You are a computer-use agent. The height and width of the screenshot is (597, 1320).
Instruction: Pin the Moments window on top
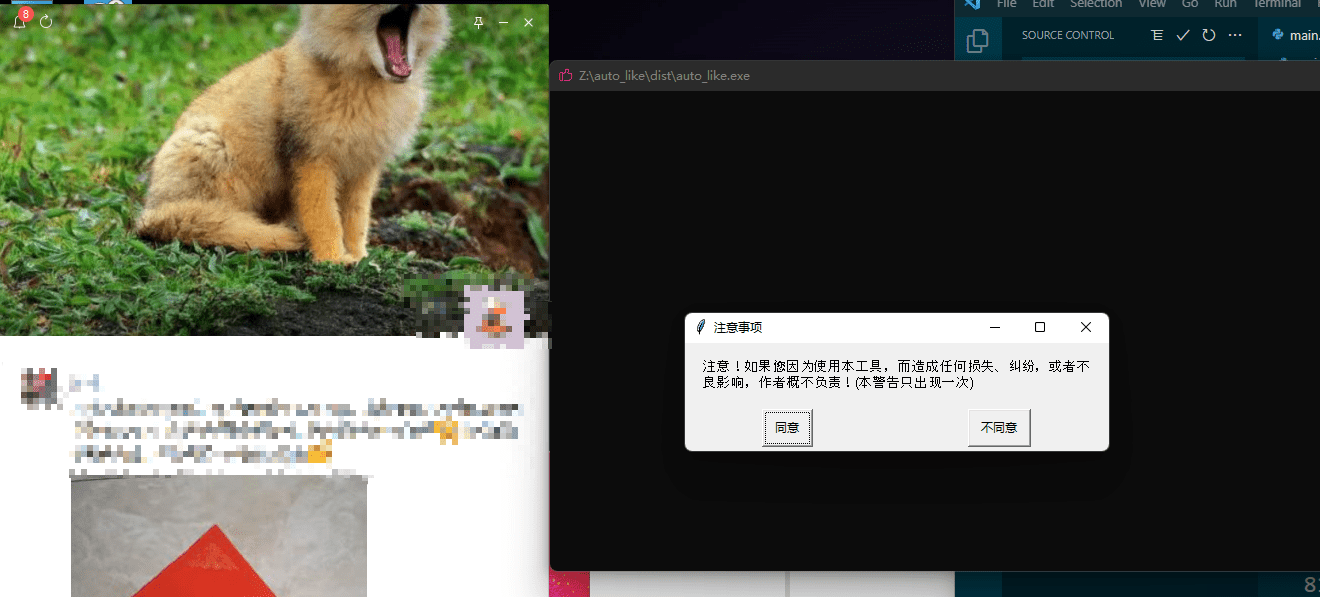click(x=478, y=22)
